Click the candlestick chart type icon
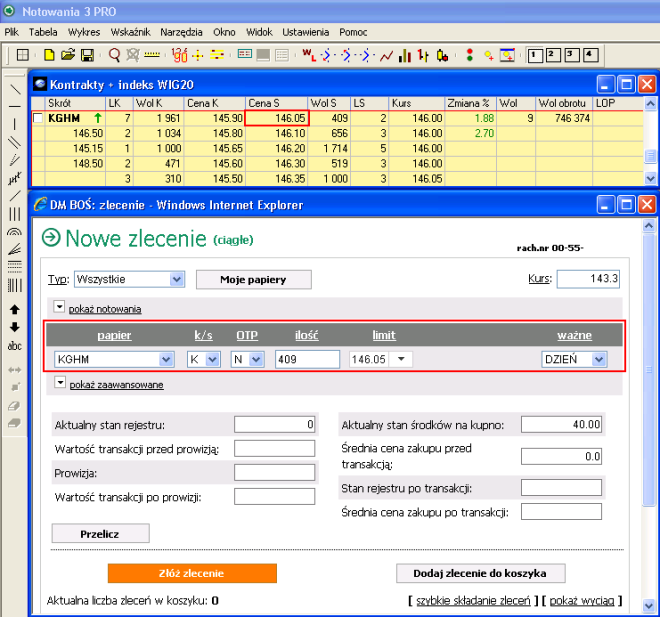Viewport: 660px width, 617px height. tap(442, 55)
